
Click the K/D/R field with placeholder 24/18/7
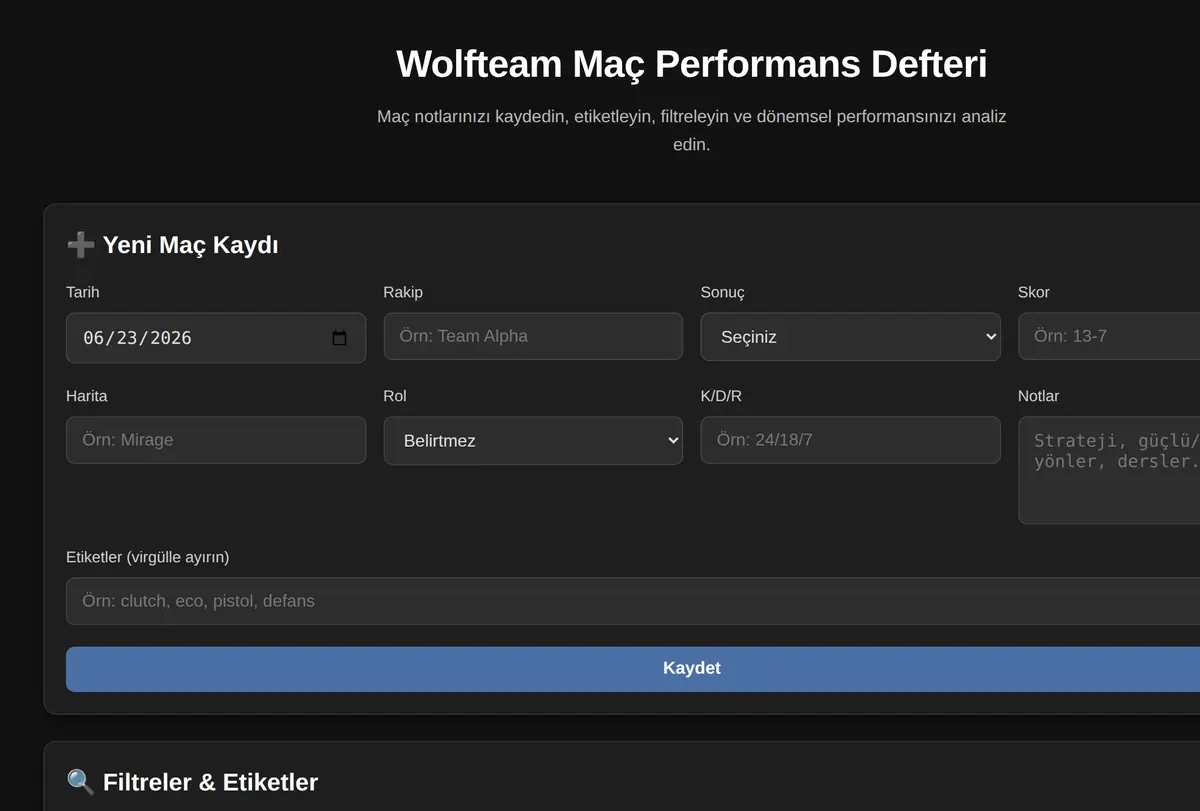click(850, 440)
